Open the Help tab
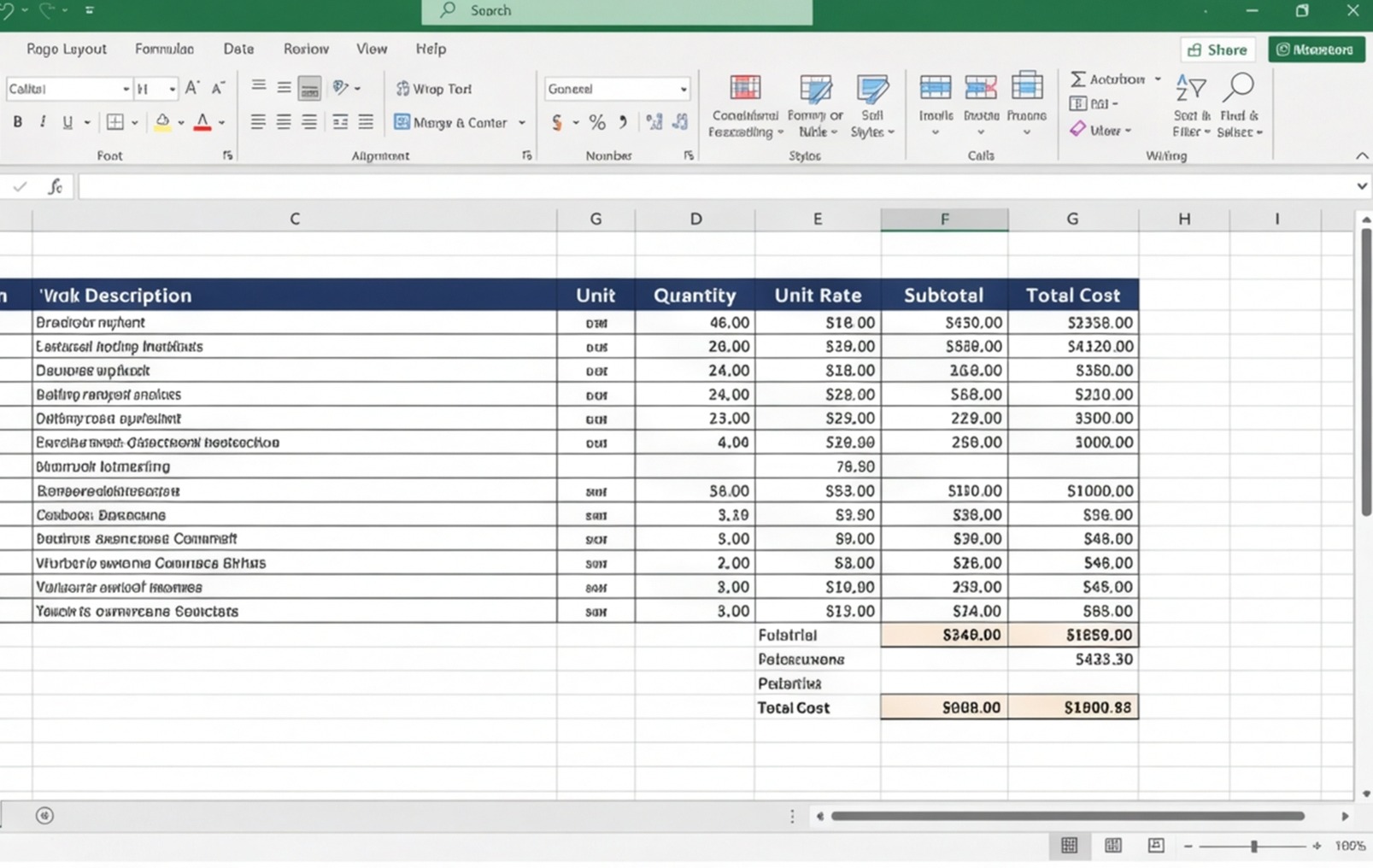 (431, 49)
